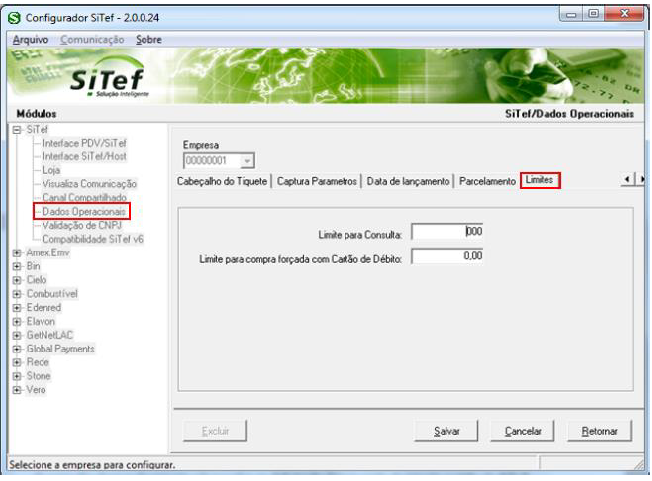Click the Salvar button

(x=447, y=431)
